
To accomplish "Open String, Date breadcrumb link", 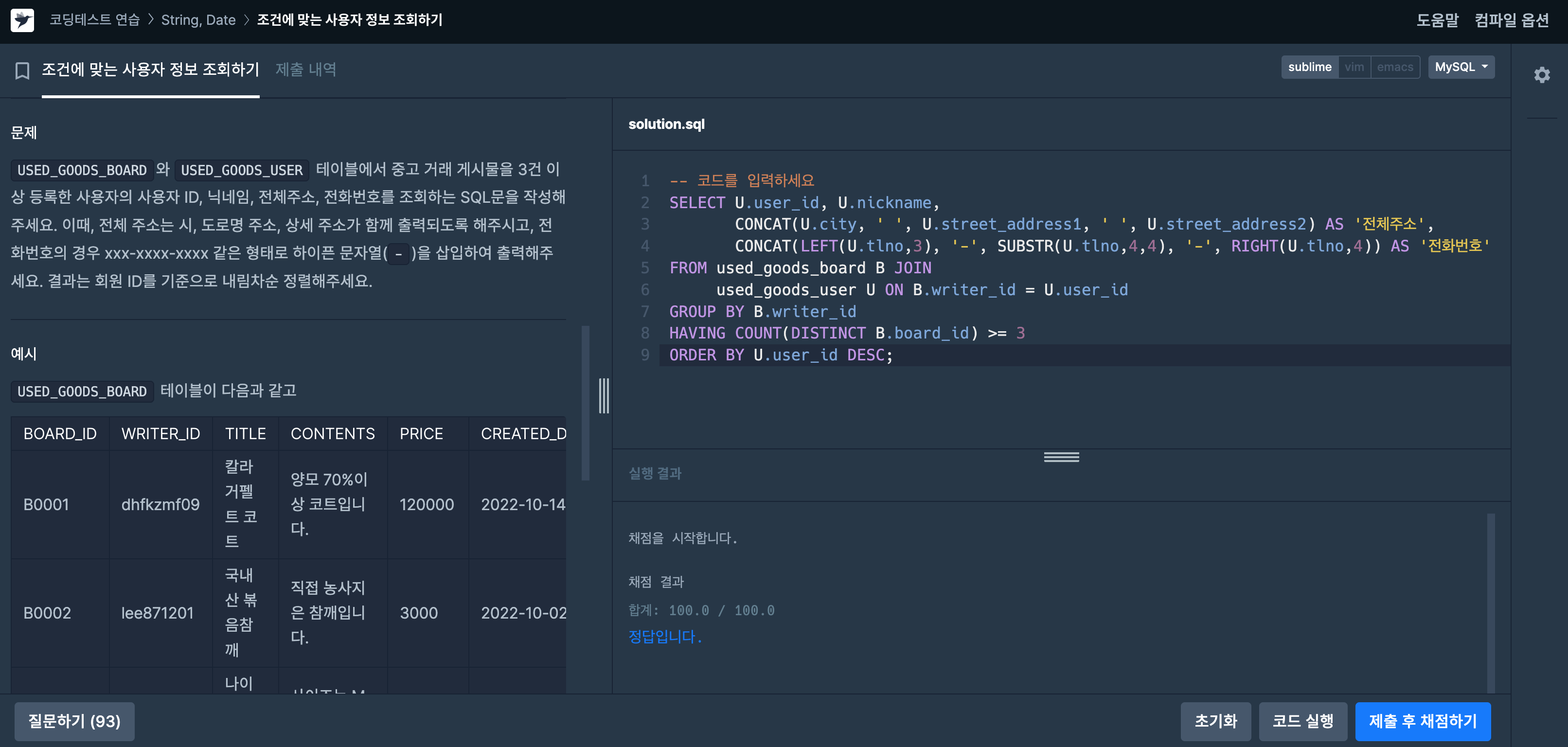I will 198,20.
